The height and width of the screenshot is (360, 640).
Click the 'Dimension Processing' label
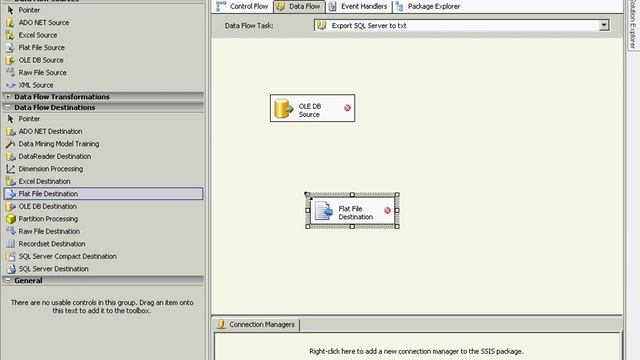click(x=51, y=169)
